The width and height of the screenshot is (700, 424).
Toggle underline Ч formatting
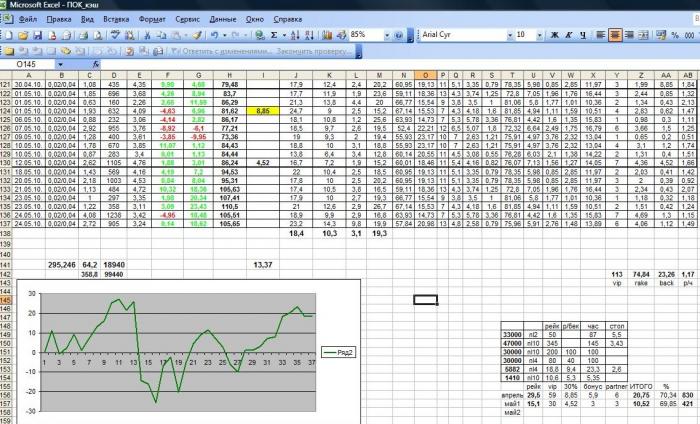click(583, 35)
